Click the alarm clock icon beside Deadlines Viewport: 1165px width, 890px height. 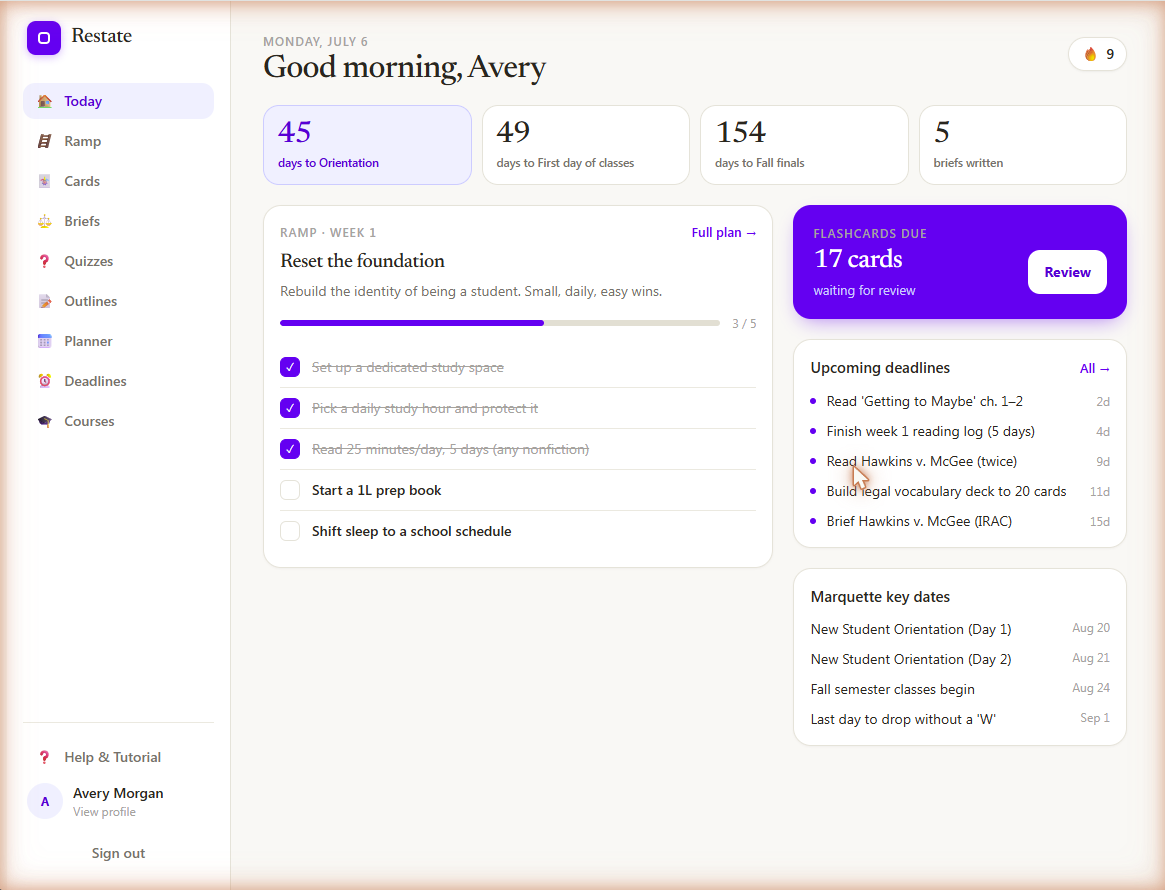pyautogui.click(x=45, y=381)
